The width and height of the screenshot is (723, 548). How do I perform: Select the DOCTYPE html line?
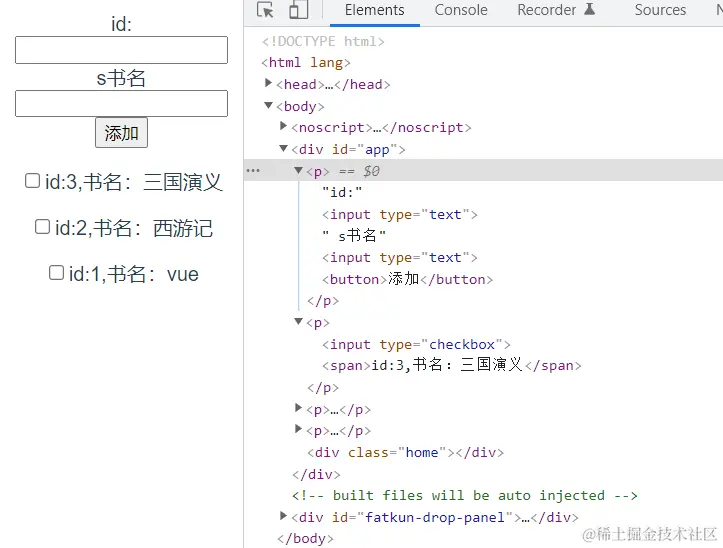point(323,42)
